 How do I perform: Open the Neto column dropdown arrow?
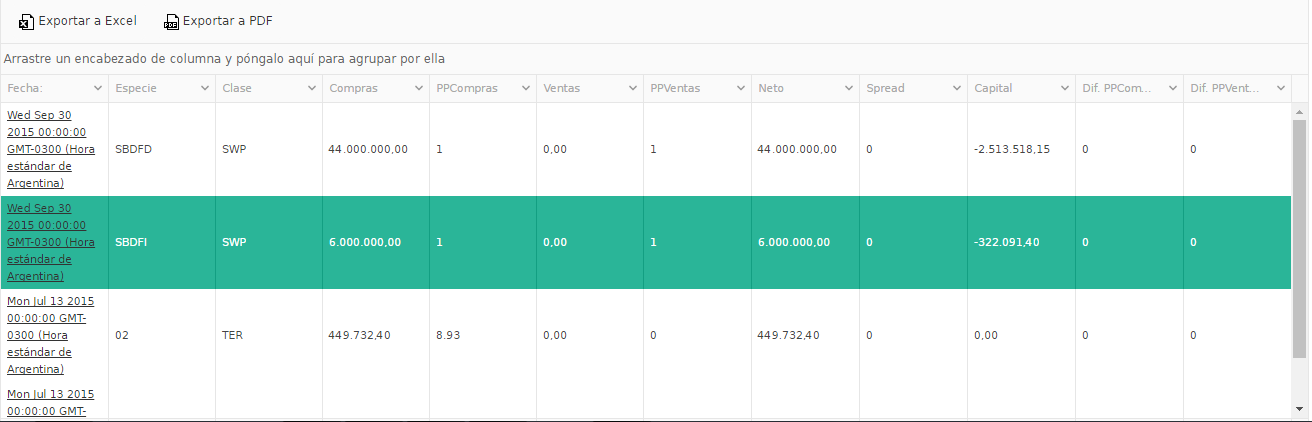coord(848,88)
